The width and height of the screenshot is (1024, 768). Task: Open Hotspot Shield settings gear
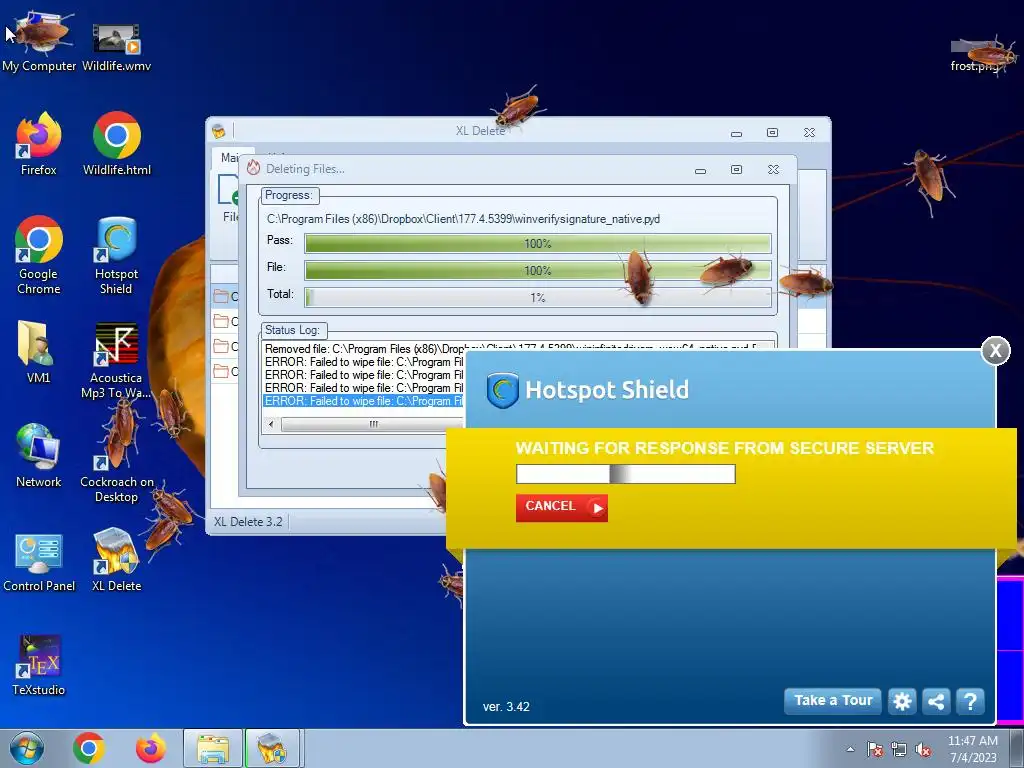[903, 701]
